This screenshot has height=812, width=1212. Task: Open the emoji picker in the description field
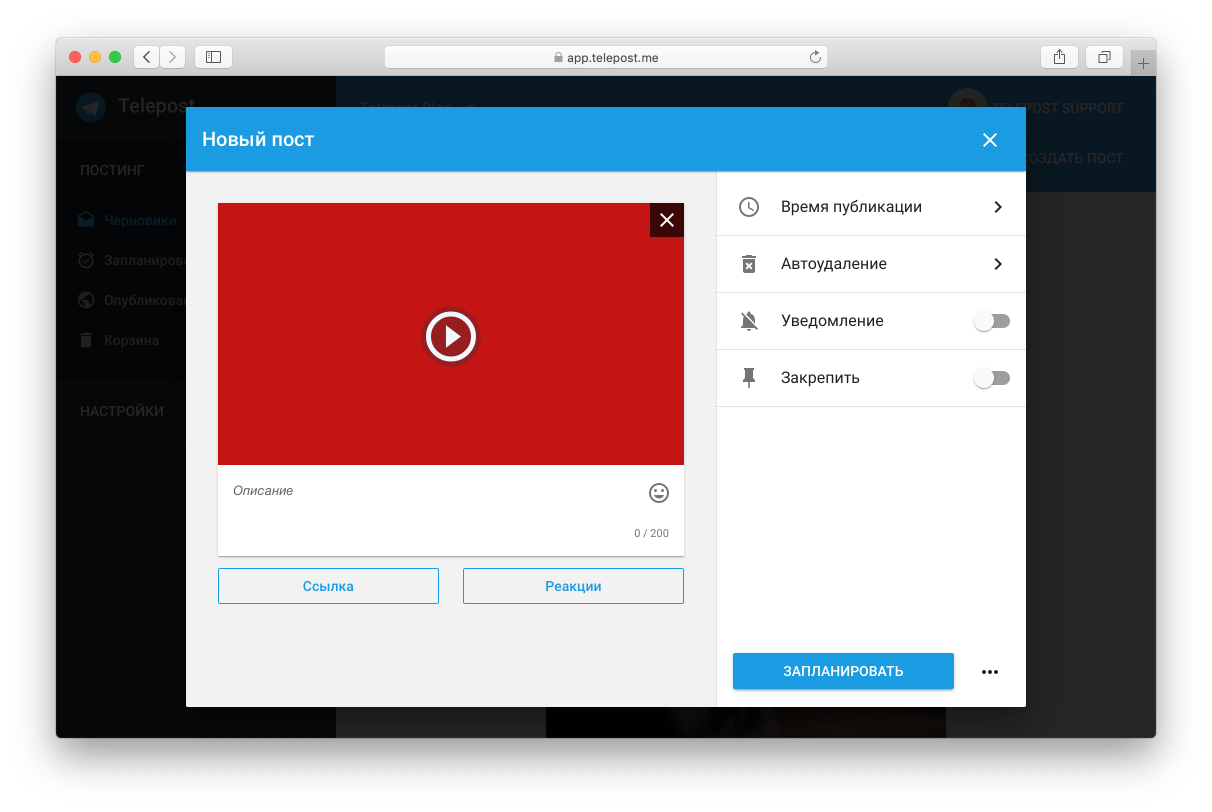[x=657, y=493]
